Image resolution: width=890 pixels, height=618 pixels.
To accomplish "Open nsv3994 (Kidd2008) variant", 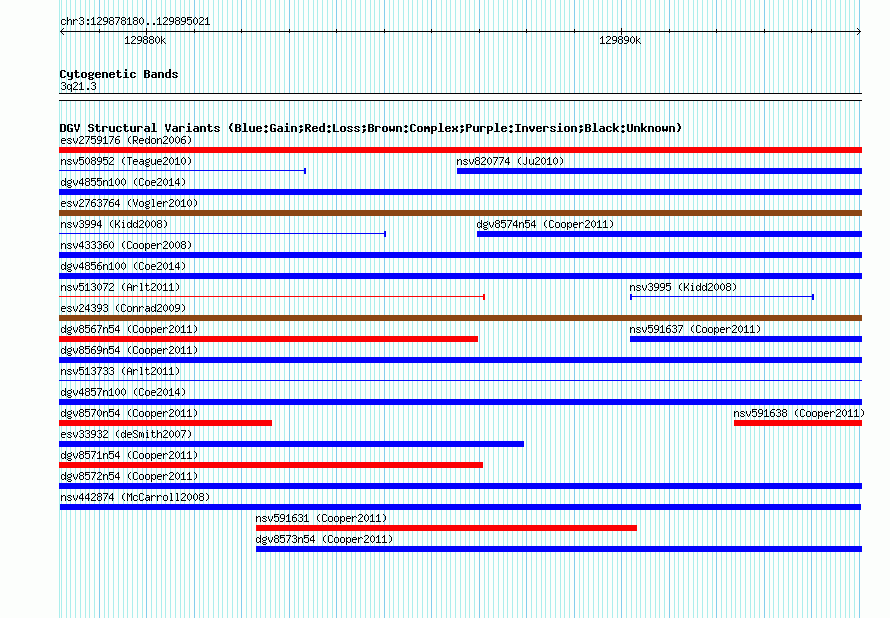I will pos(114,224).
